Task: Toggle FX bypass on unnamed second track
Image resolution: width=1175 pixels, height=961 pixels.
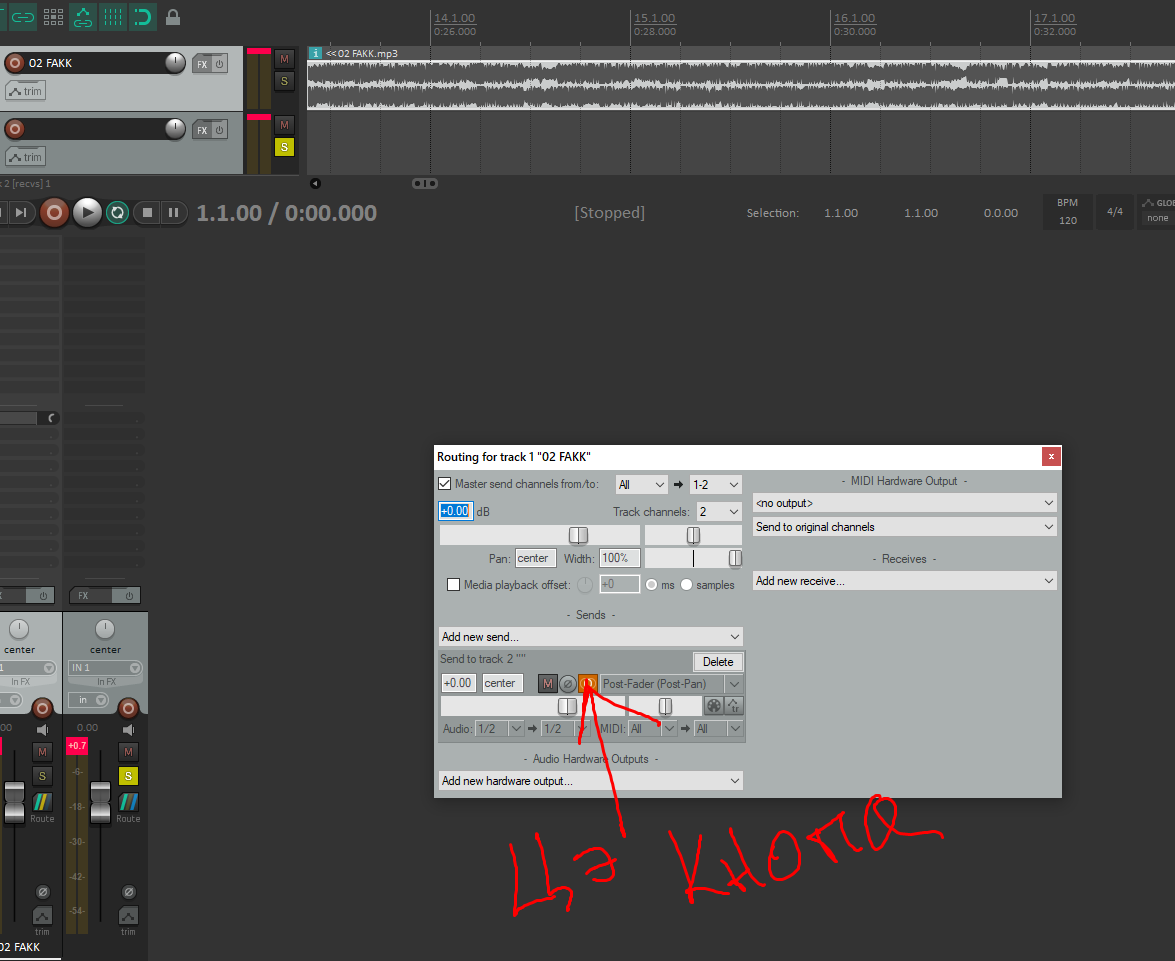Action: (220, 130)
